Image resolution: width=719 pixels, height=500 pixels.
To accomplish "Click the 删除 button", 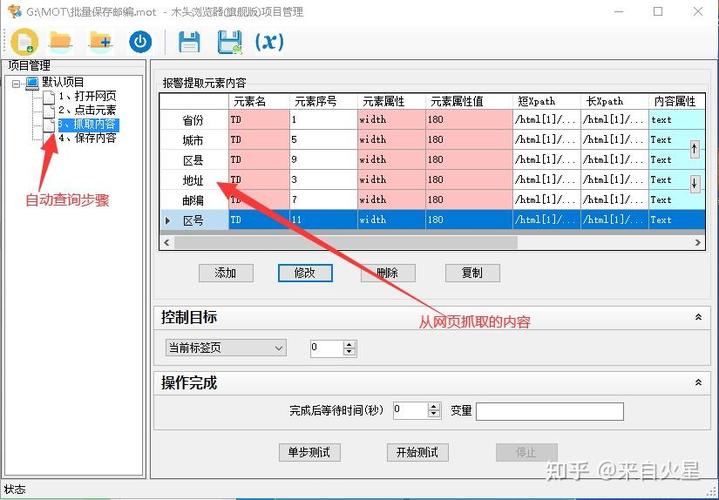I will click(387, 273).
